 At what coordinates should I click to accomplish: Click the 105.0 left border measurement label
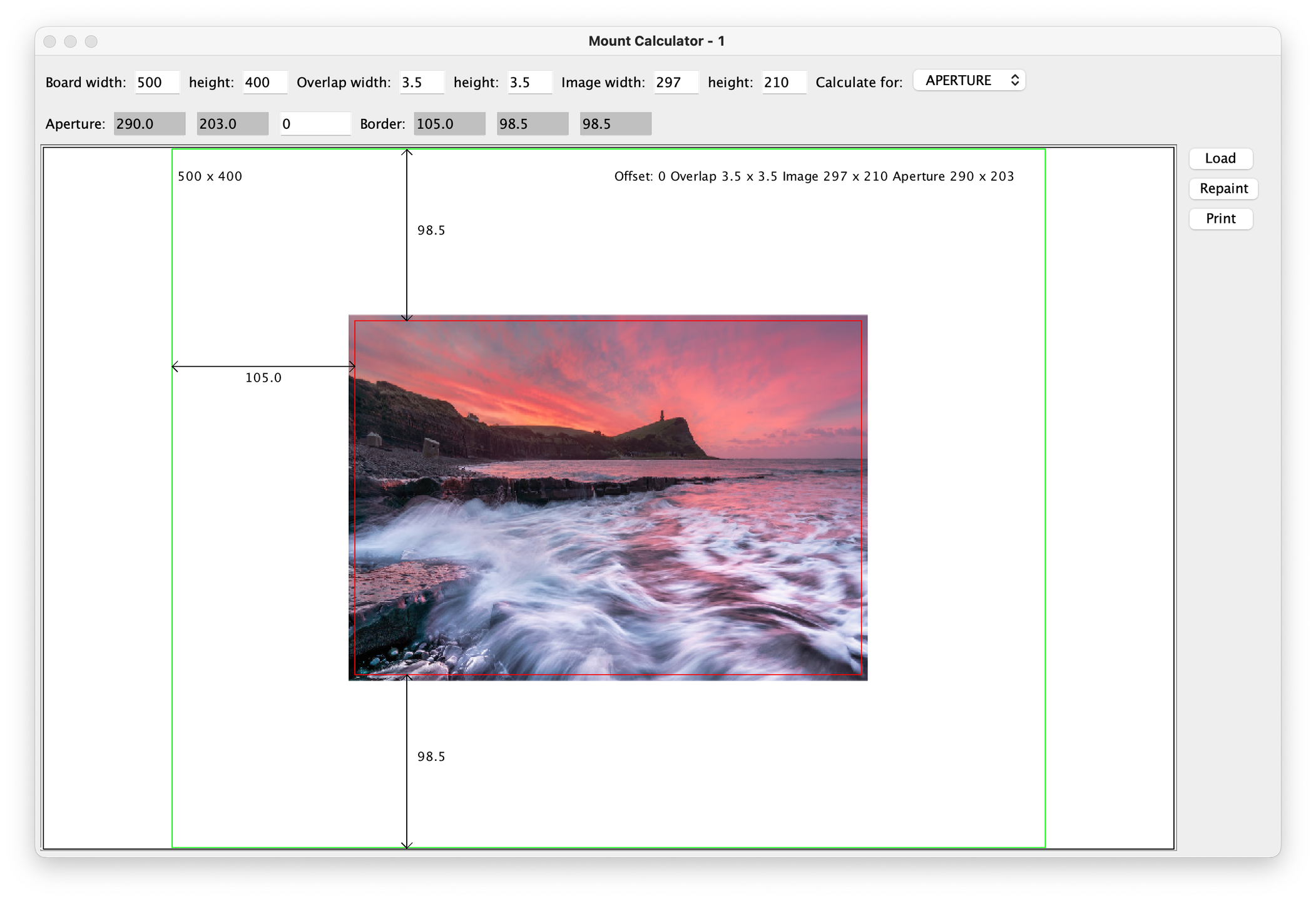tap(263, 378)
